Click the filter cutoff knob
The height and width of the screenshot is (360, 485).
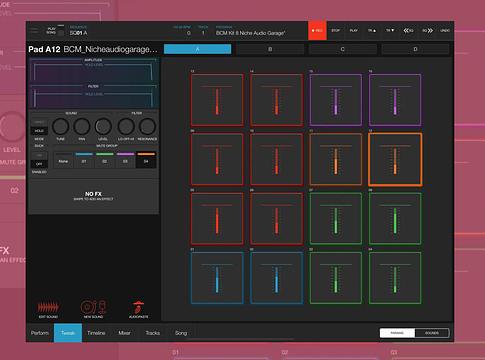tap(126, 126)
